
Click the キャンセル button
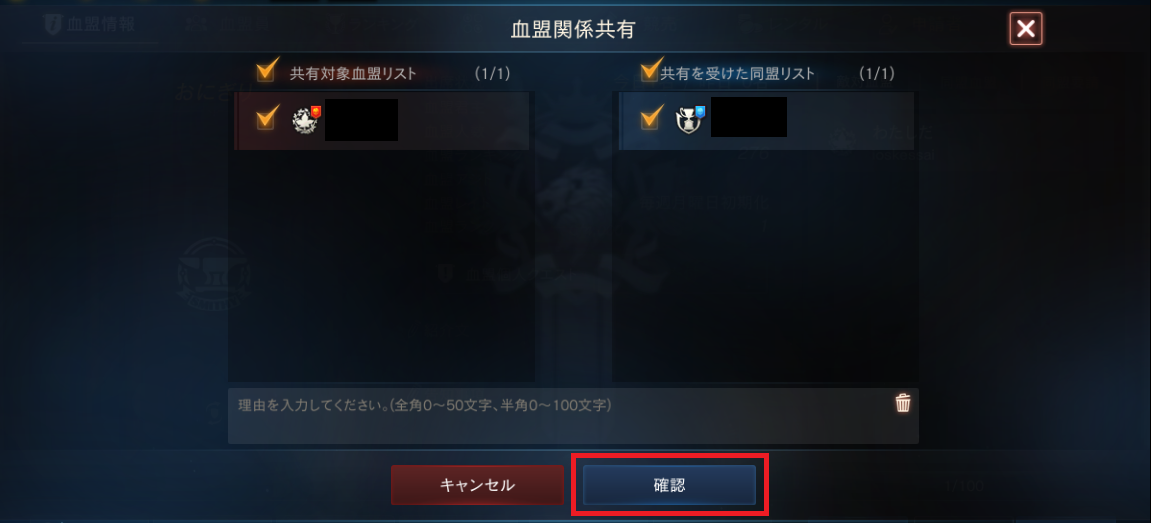click(477, 485)
